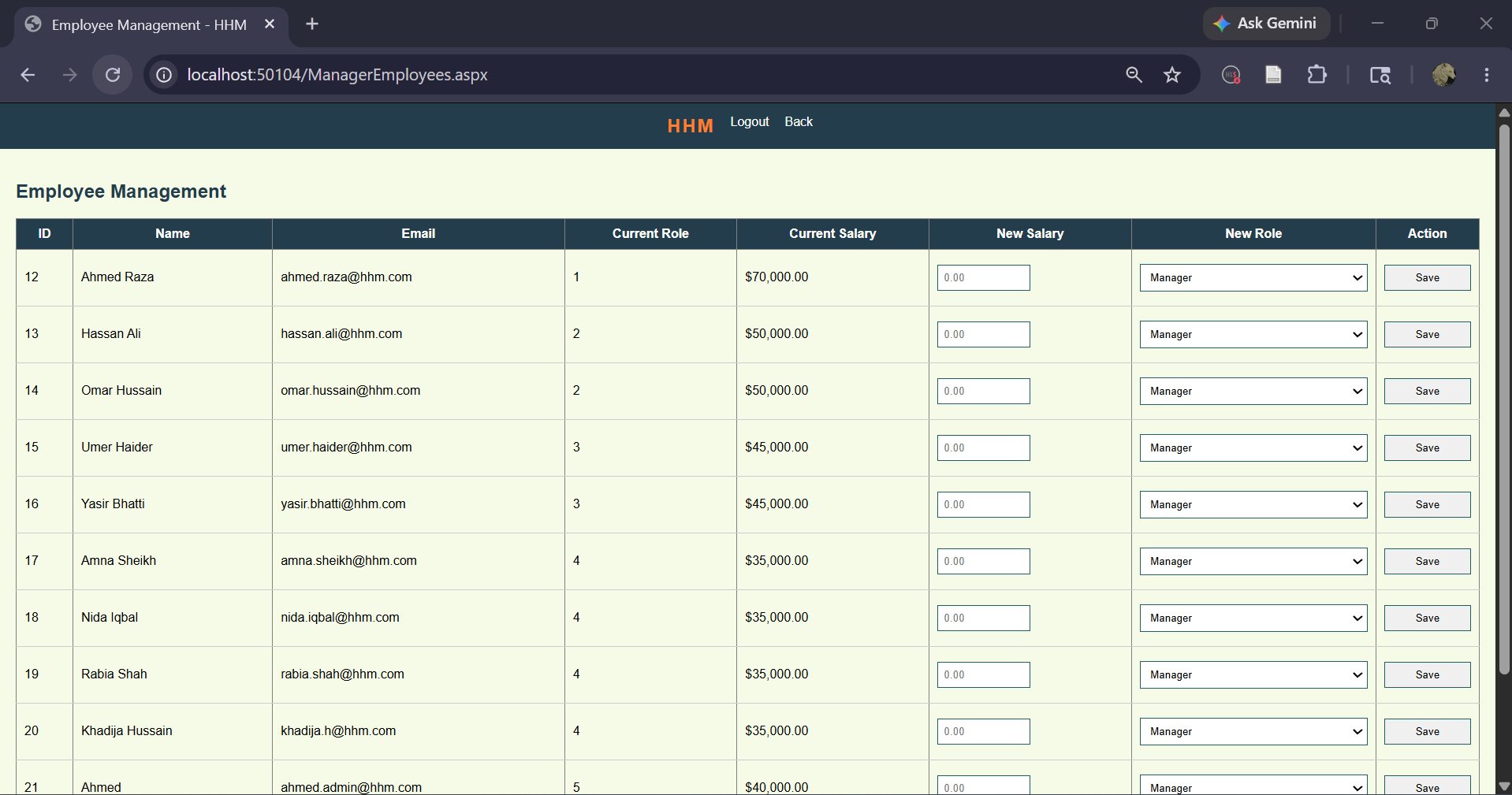
Task: Select the Employee Management - HHM tab
Action: click(150, 24)
